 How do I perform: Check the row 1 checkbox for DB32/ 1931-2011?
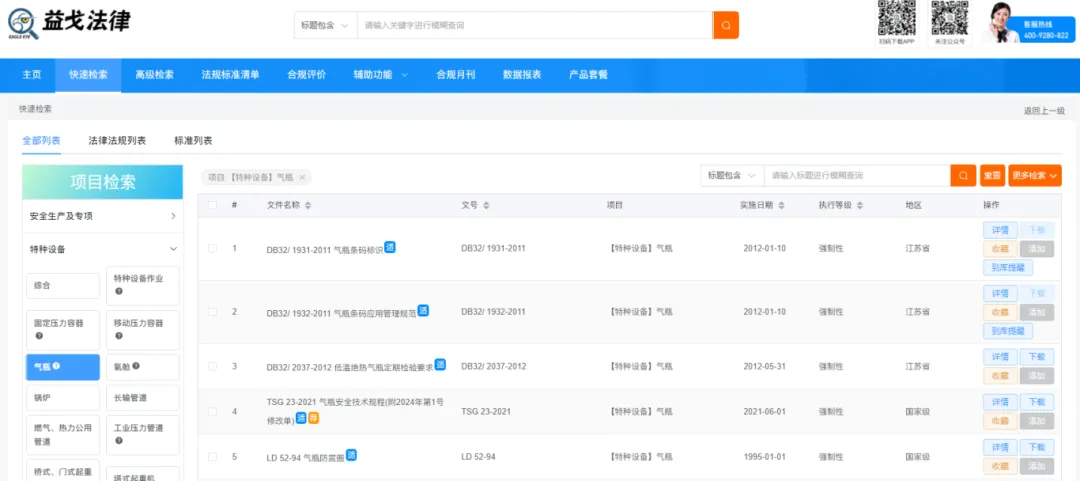[x=212, y=248]
